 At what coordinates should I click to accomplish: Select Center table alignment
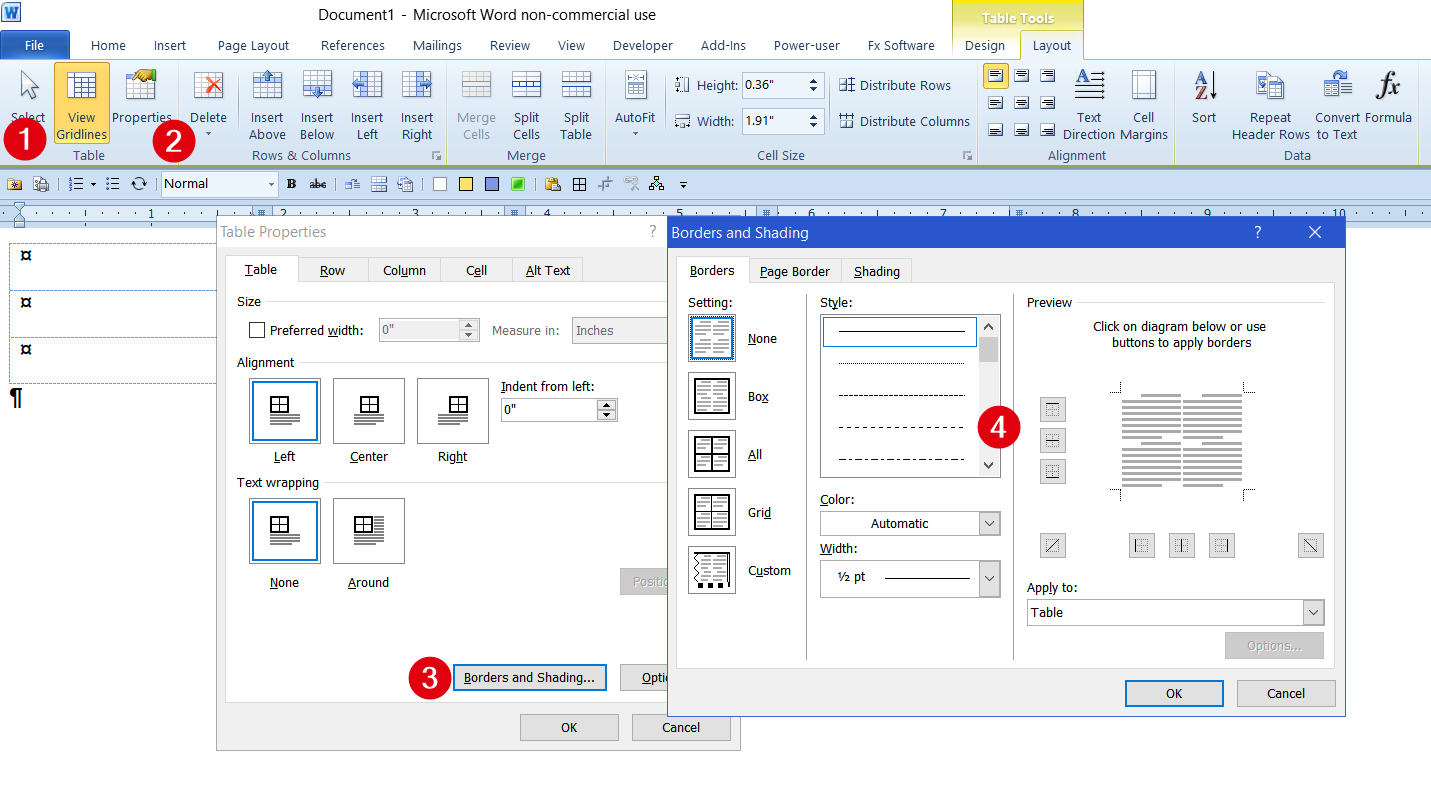369,411
